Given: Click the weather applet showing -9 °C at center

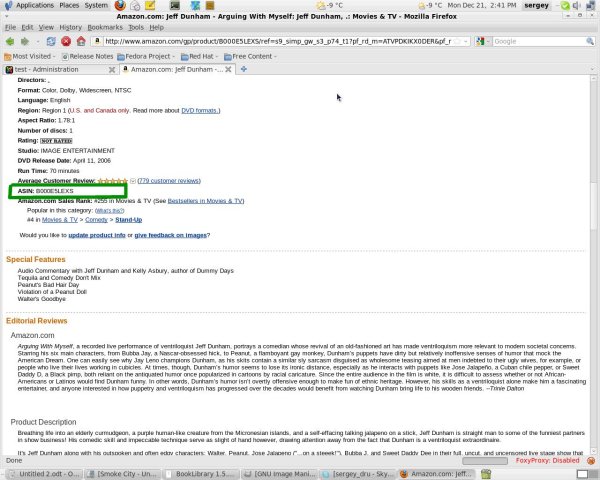Looking at the screenshot, I should click(329, 5).
